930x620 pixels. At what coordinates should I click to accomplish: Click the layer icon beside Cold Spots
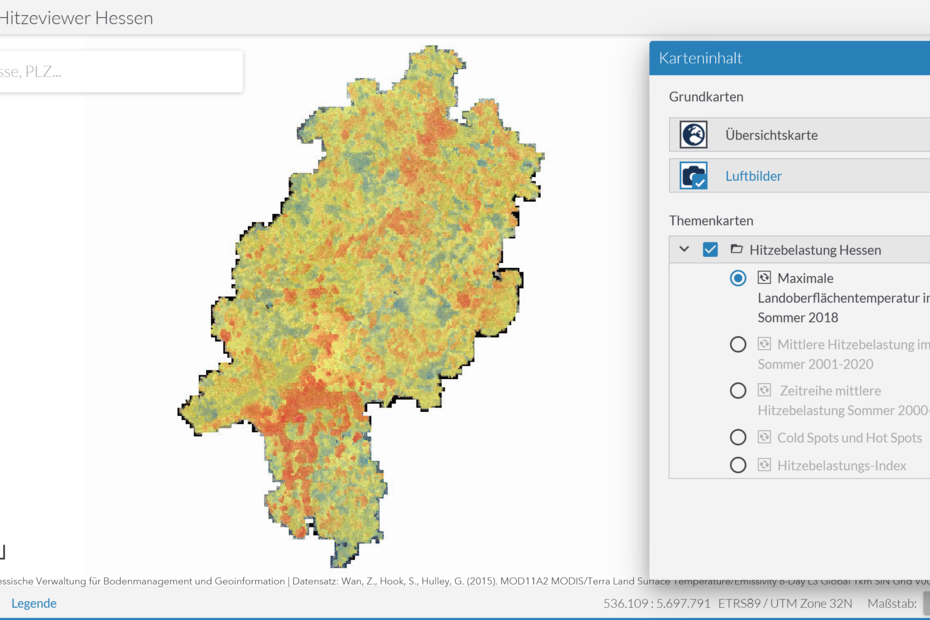coord(764,437)
